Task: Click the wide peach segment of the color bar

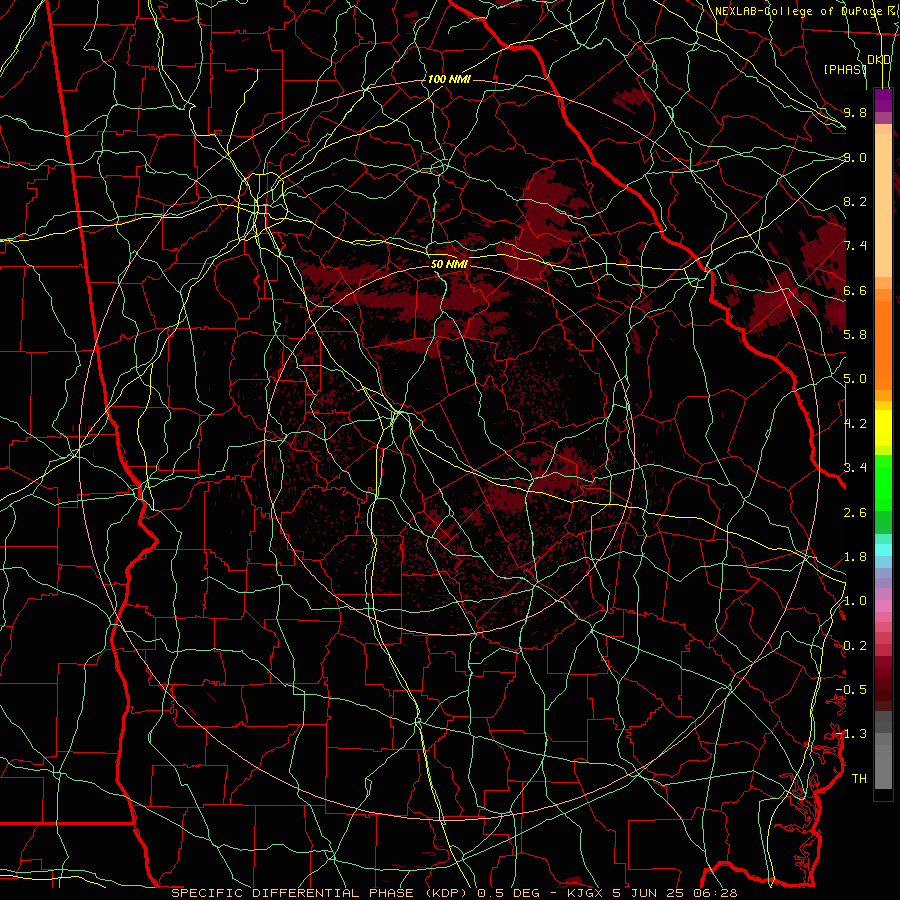Action: (x=883, y=206)
